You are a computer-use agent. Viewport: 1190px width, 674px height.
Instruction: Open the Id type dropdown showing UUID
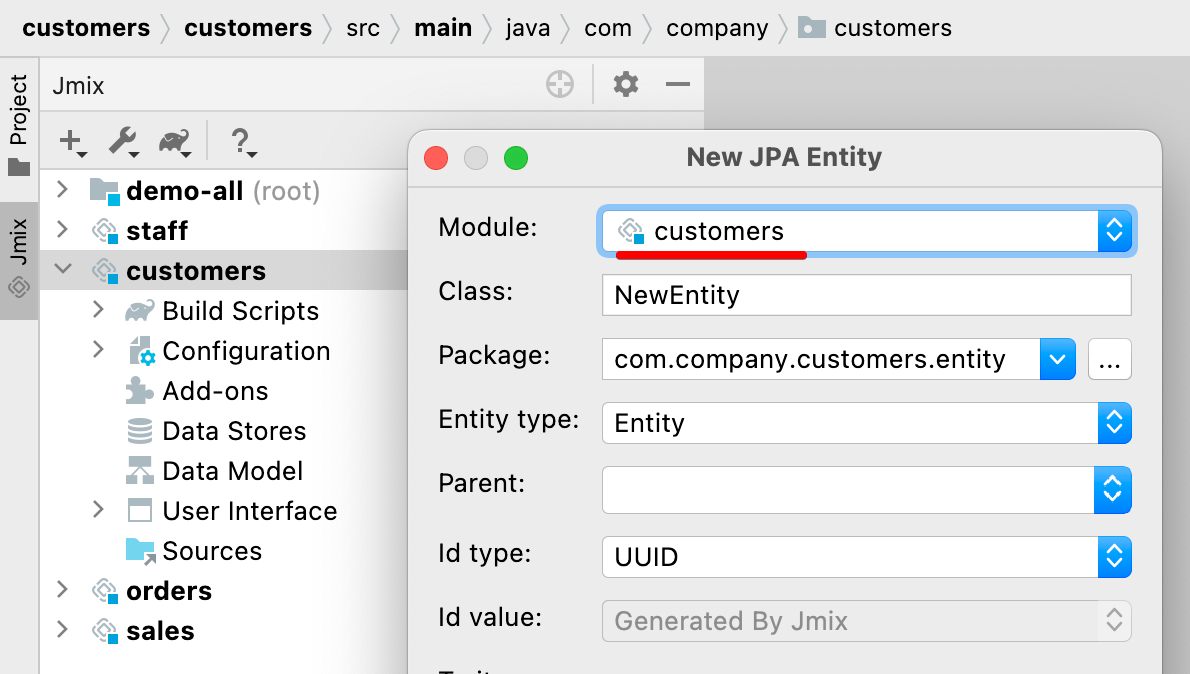(1113, 557)
